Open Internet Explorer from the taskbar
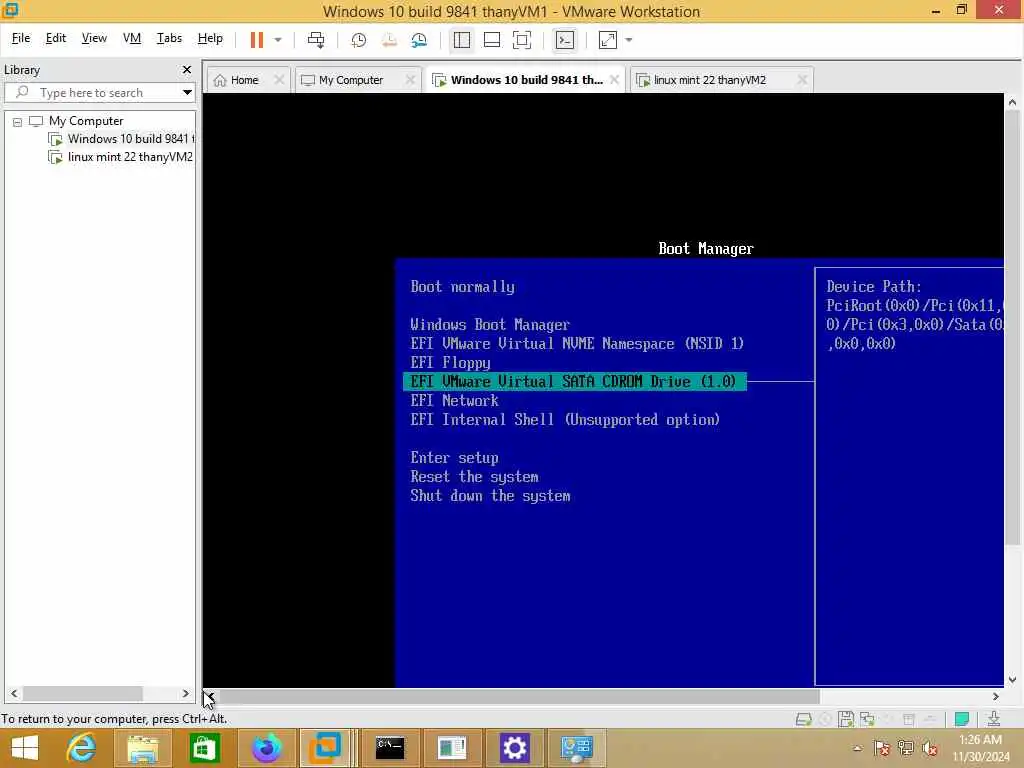The width and height of the screenshot is (1024, 768). pyautogui.click(x=82, y=748)
